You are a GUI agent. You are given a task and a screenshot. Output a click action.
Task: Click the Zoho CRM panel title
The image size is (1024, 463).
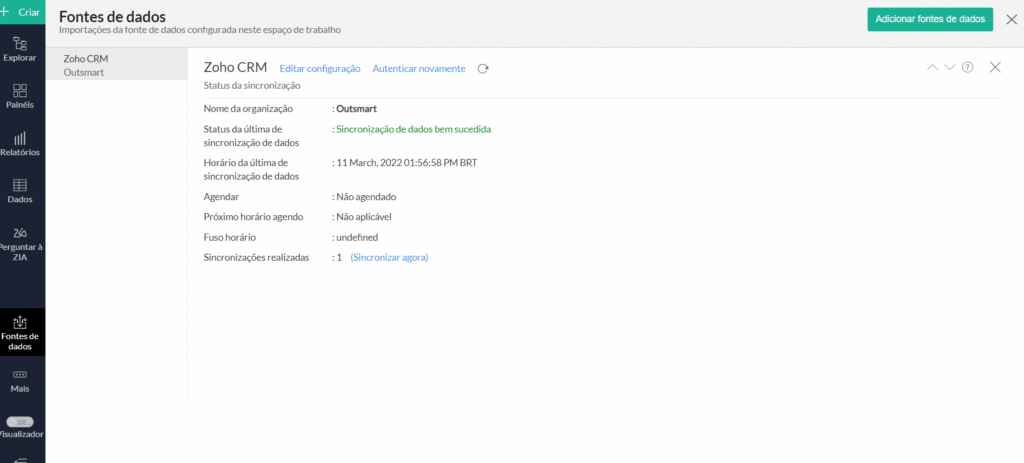click(x=235, y=67)
